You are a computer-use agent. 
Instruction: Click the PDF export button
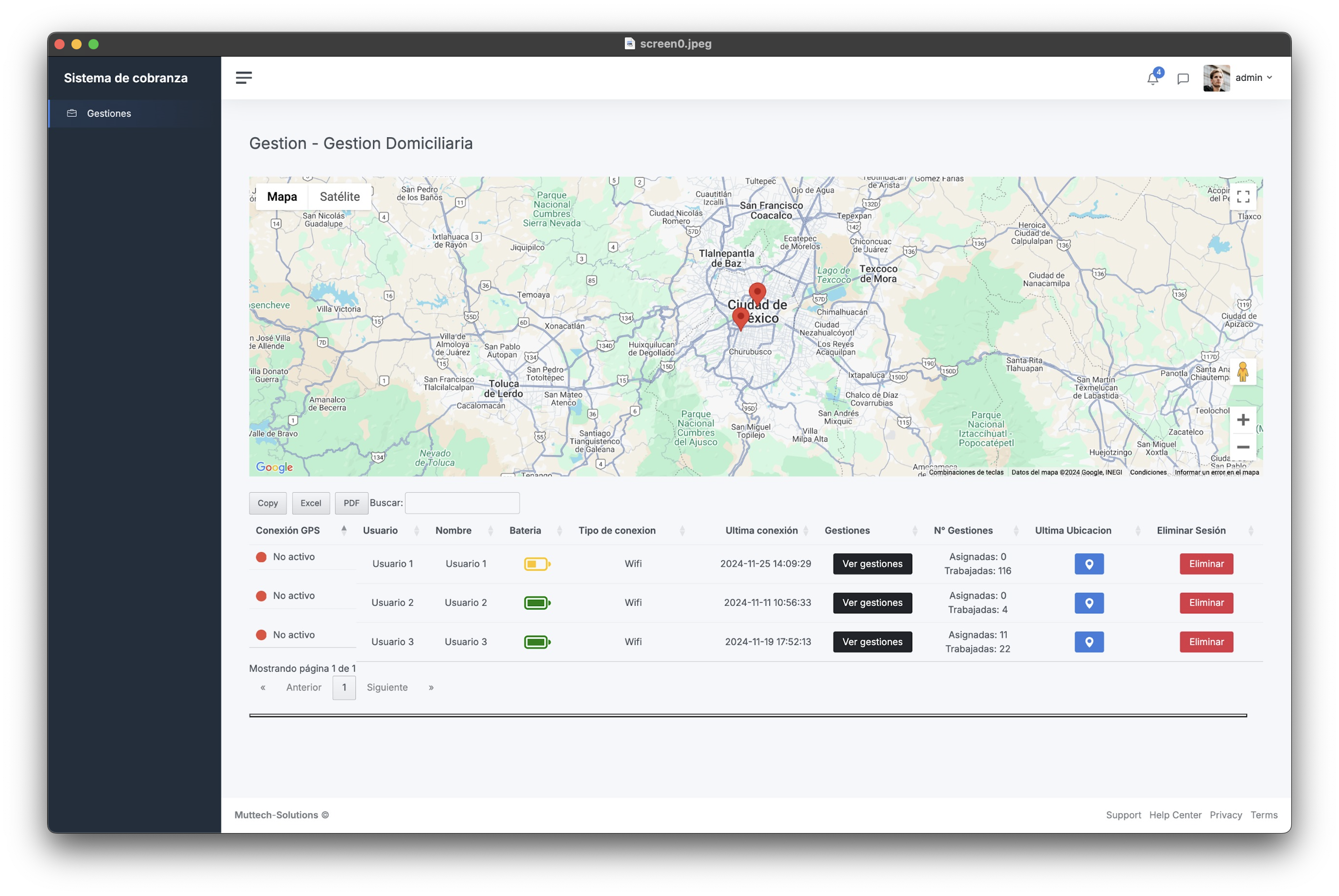pos(352,503)
